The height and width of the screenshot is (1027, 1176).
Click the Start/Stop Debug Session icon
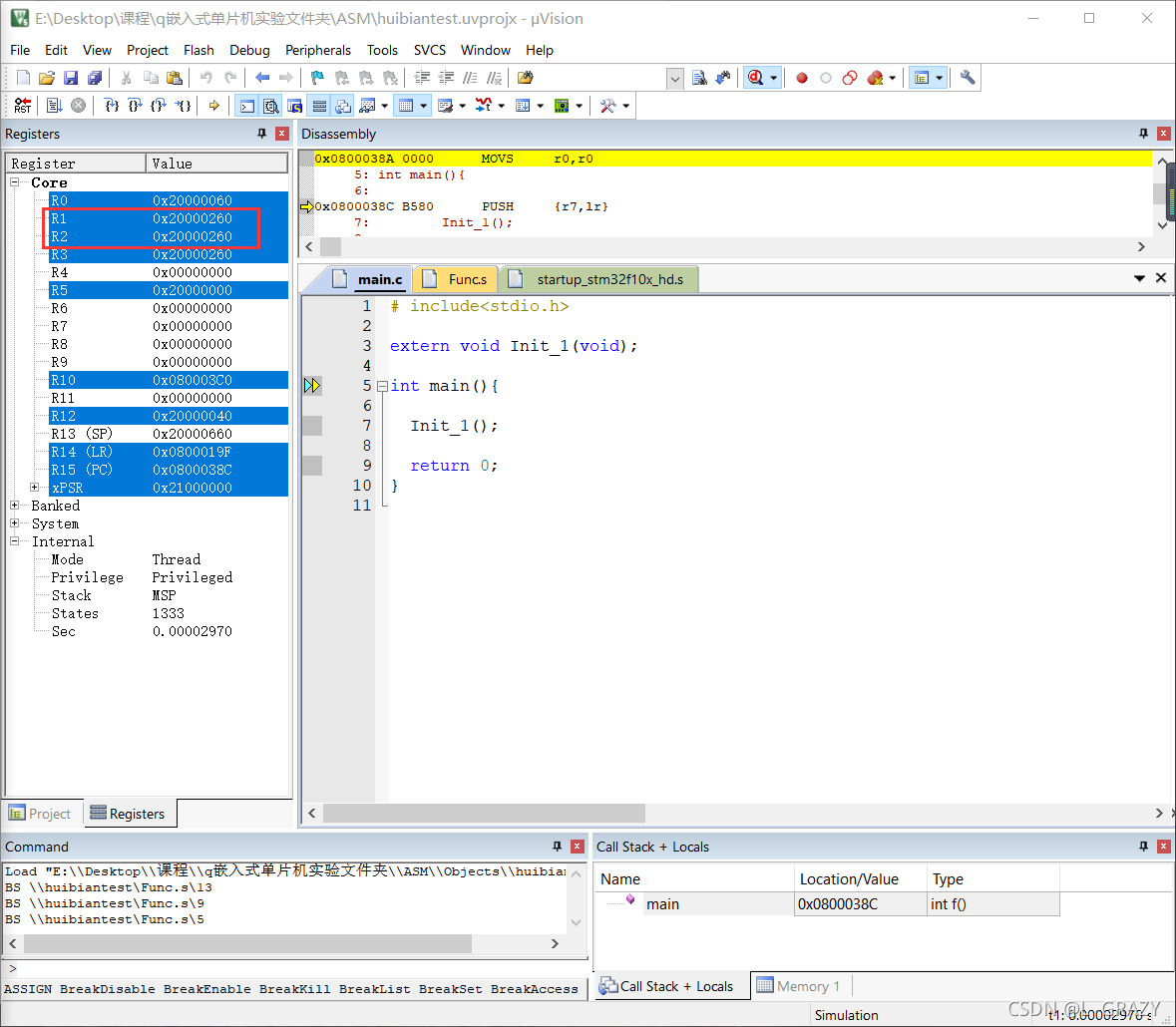pyautogui.click(x=755, y=77)
